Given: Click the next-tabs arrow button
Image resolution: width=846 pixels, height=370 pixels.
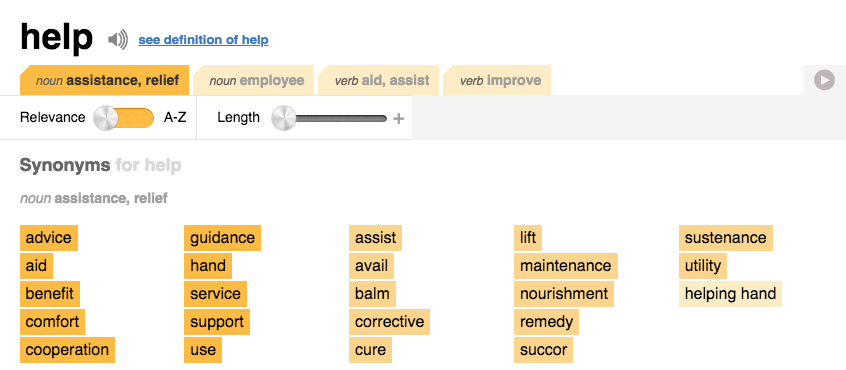Looking at the screenshot, I should [824, 81].
